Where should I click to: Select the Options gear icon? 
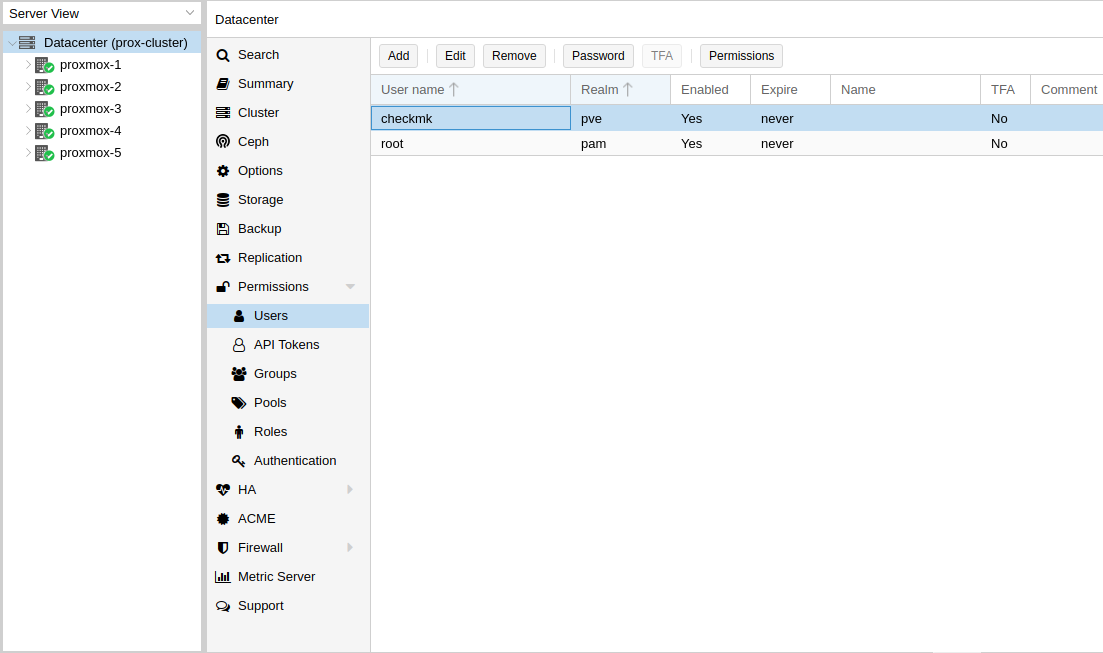pyautogui.click(x=222, y=170)
